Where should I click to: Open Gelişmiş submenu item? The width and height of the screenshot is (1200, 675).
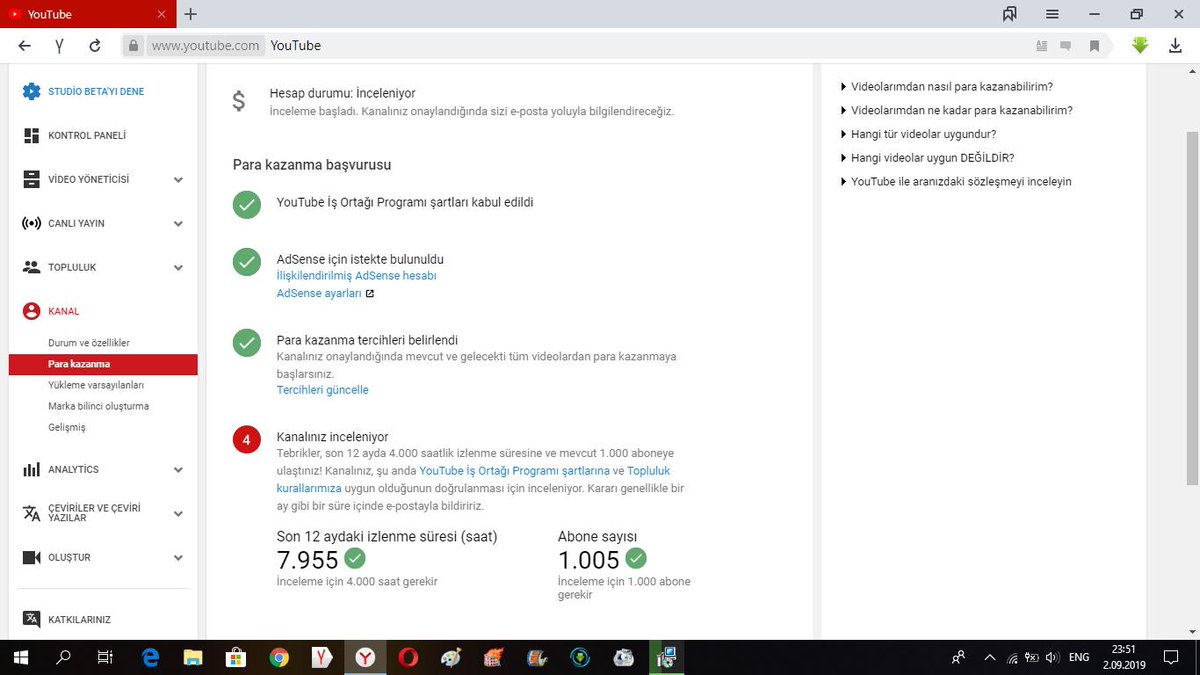67,427
